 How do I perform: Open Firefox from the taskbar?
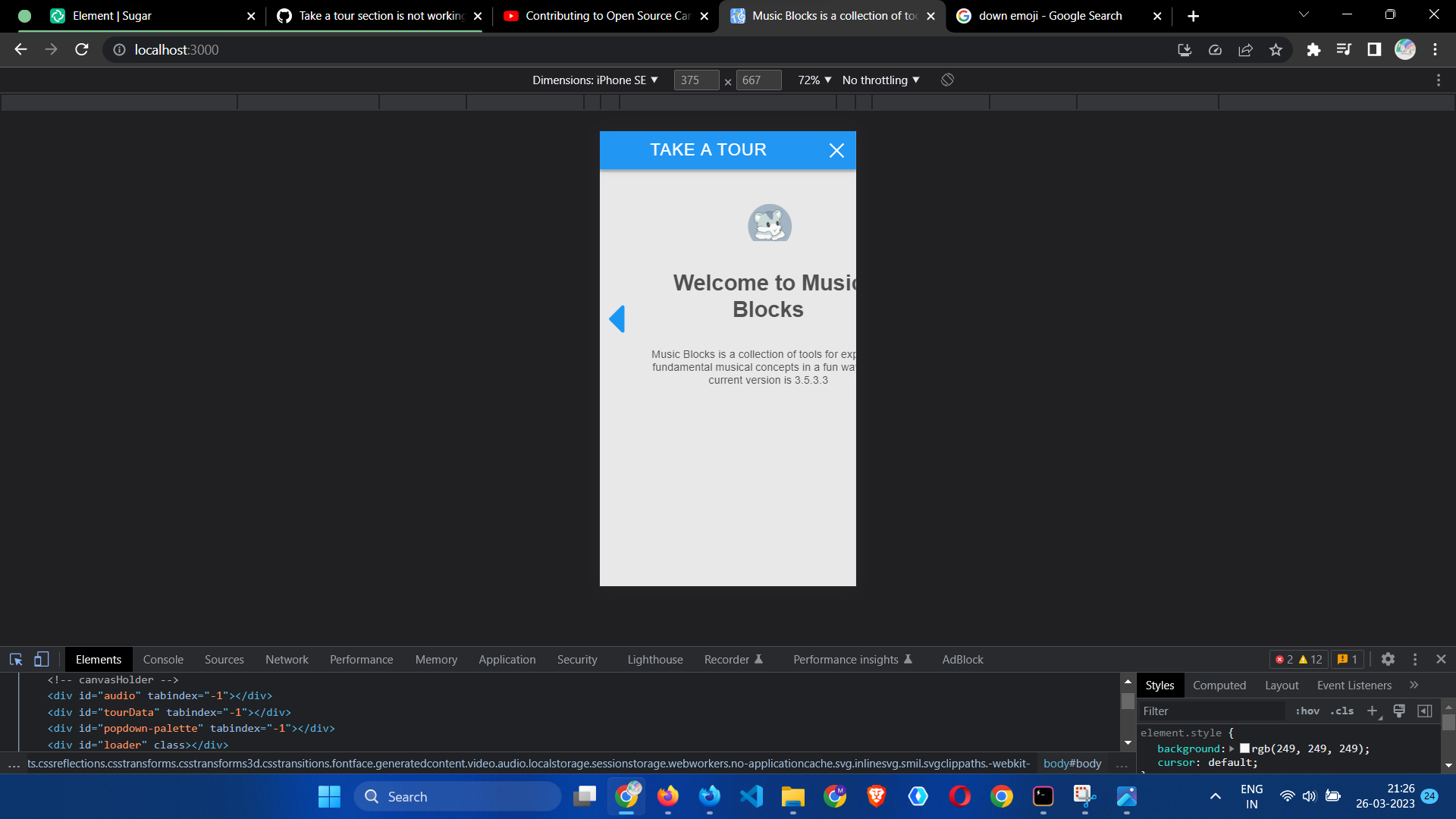pyautogui.click(x=667, y=796)
